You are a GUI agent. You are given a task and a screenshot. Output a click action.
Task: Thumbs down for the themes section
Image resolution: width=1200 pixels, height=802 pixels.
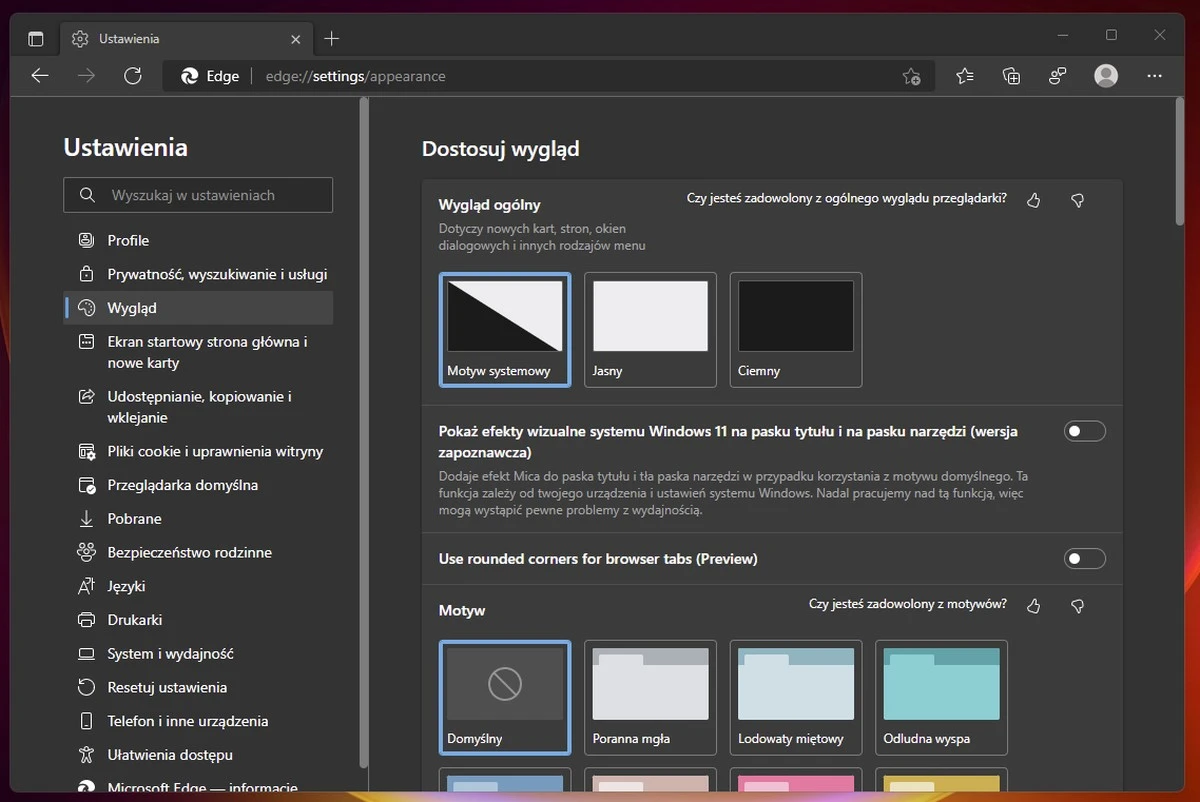1077,606
